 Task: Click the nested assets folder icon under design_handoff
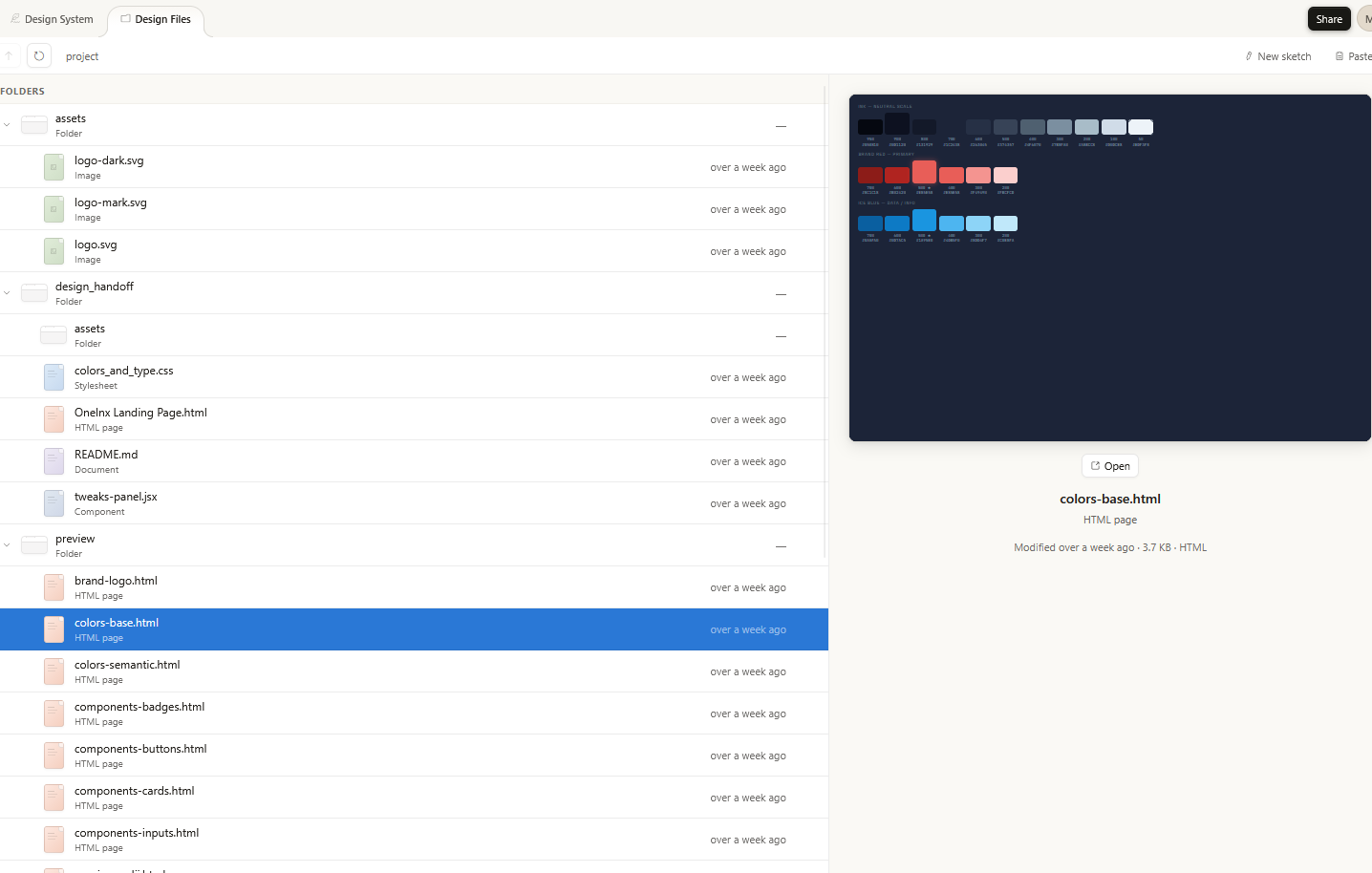(x=54, y=335)
